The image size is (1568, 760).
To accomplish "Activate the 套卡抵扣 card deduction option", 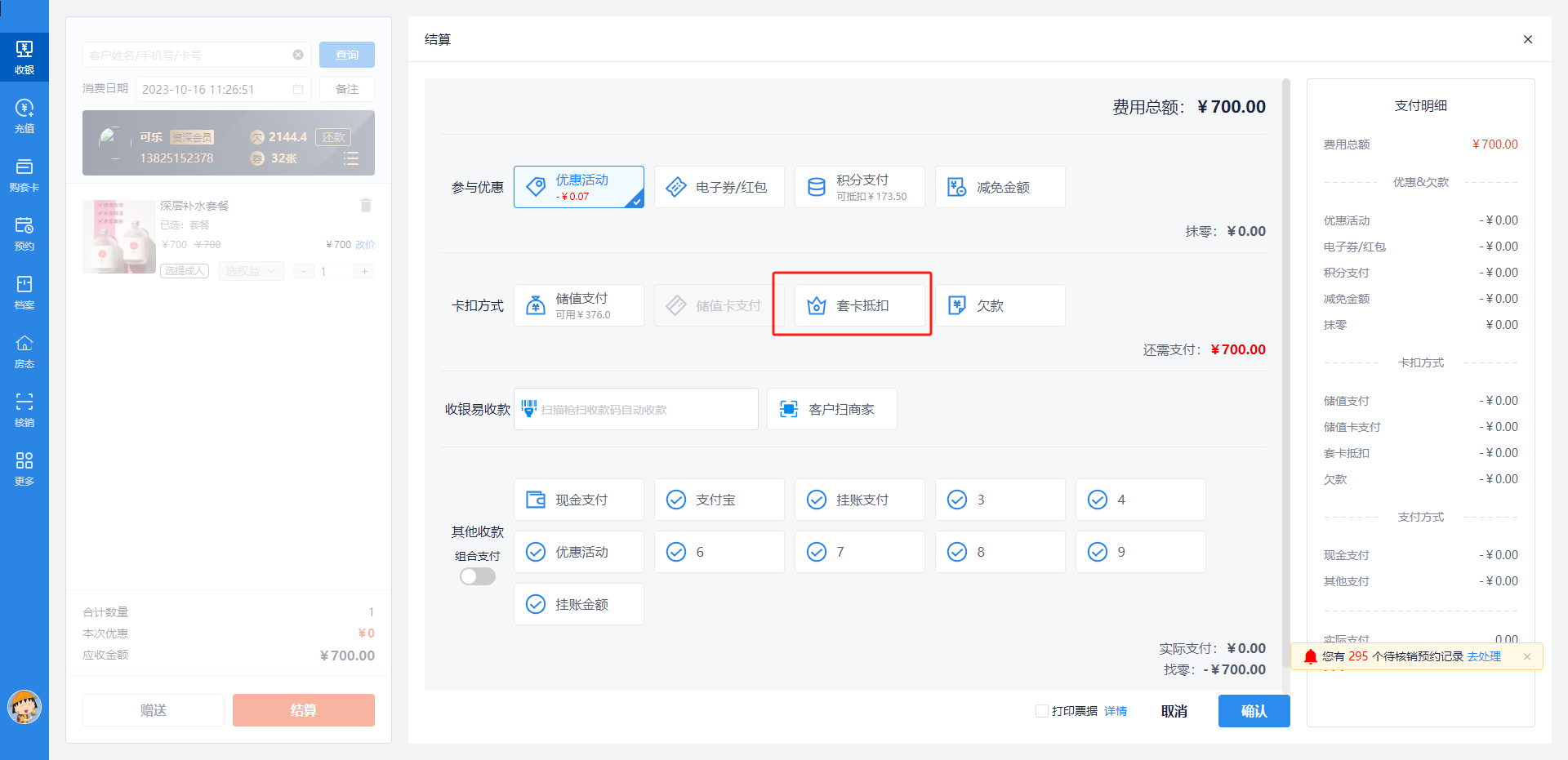I will click(x=859, y=304).
